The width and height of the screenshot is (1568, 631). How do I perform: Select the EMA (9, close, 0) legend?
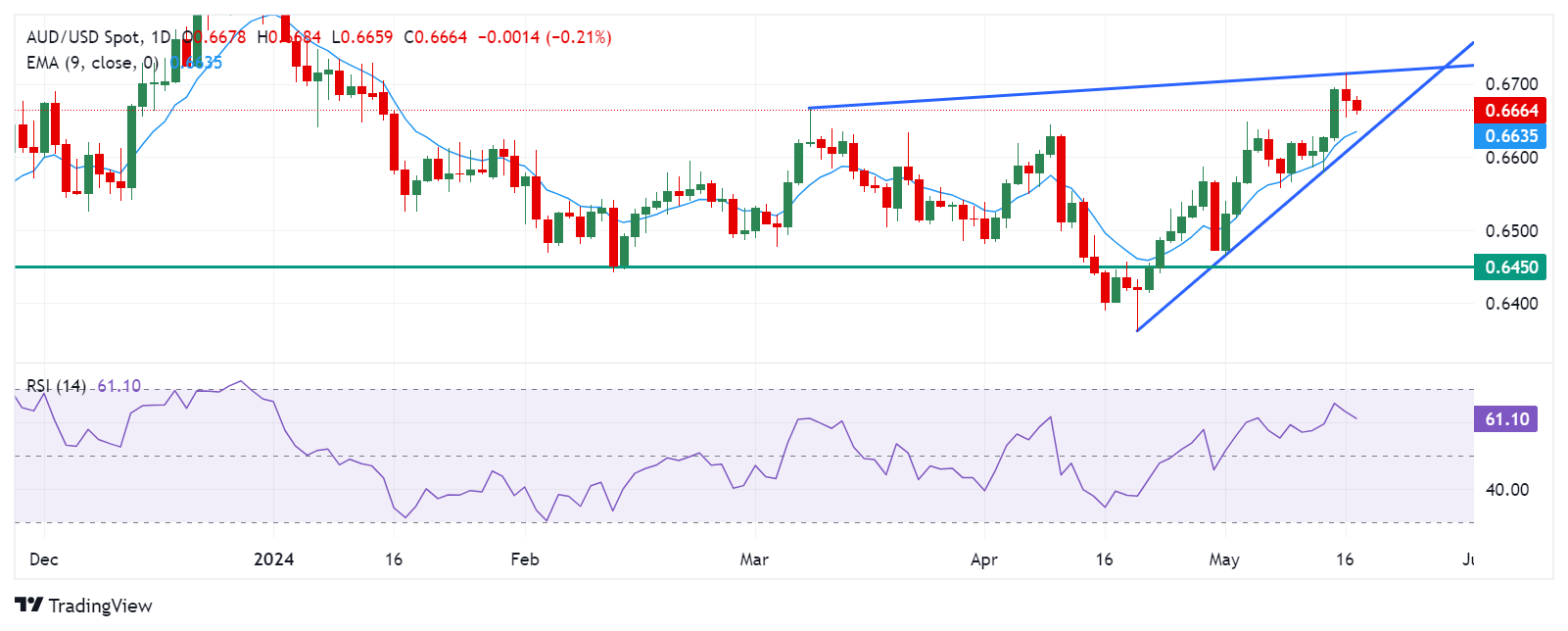coord(92,63)
